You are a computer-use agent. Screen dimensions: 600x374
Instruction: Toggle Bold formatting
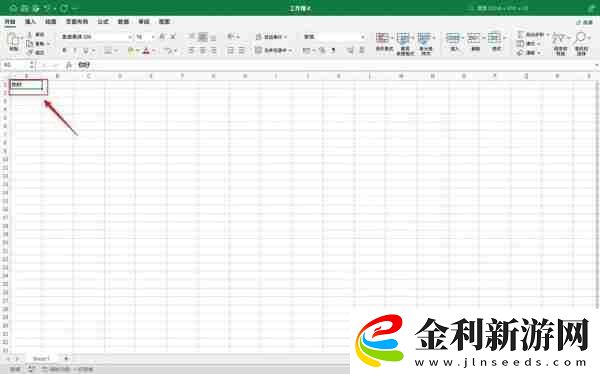pyautogui.click(x=64, y=51)
